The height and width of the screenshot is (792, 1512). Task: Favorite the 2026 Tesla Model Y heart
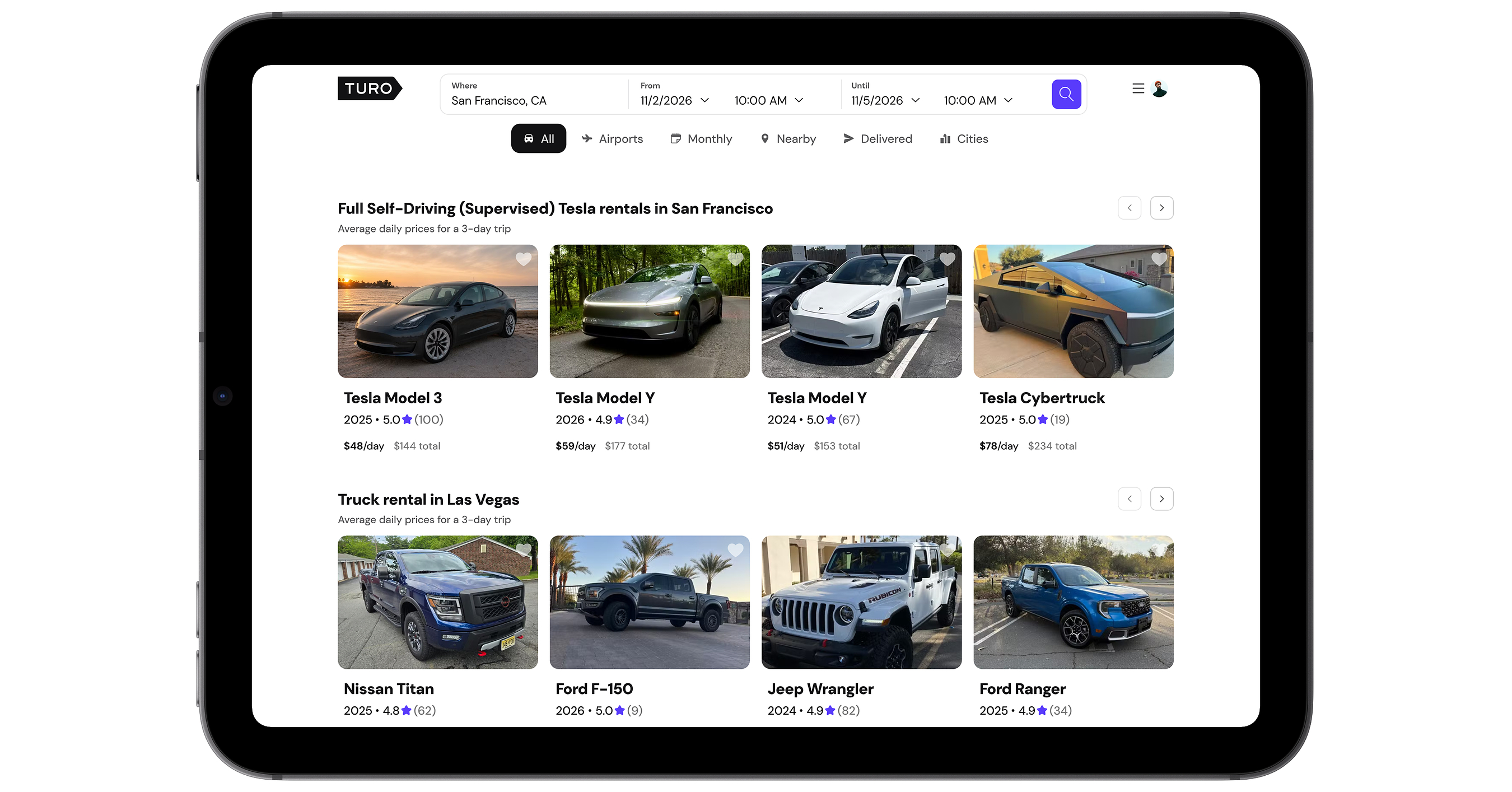coord(735,259)
